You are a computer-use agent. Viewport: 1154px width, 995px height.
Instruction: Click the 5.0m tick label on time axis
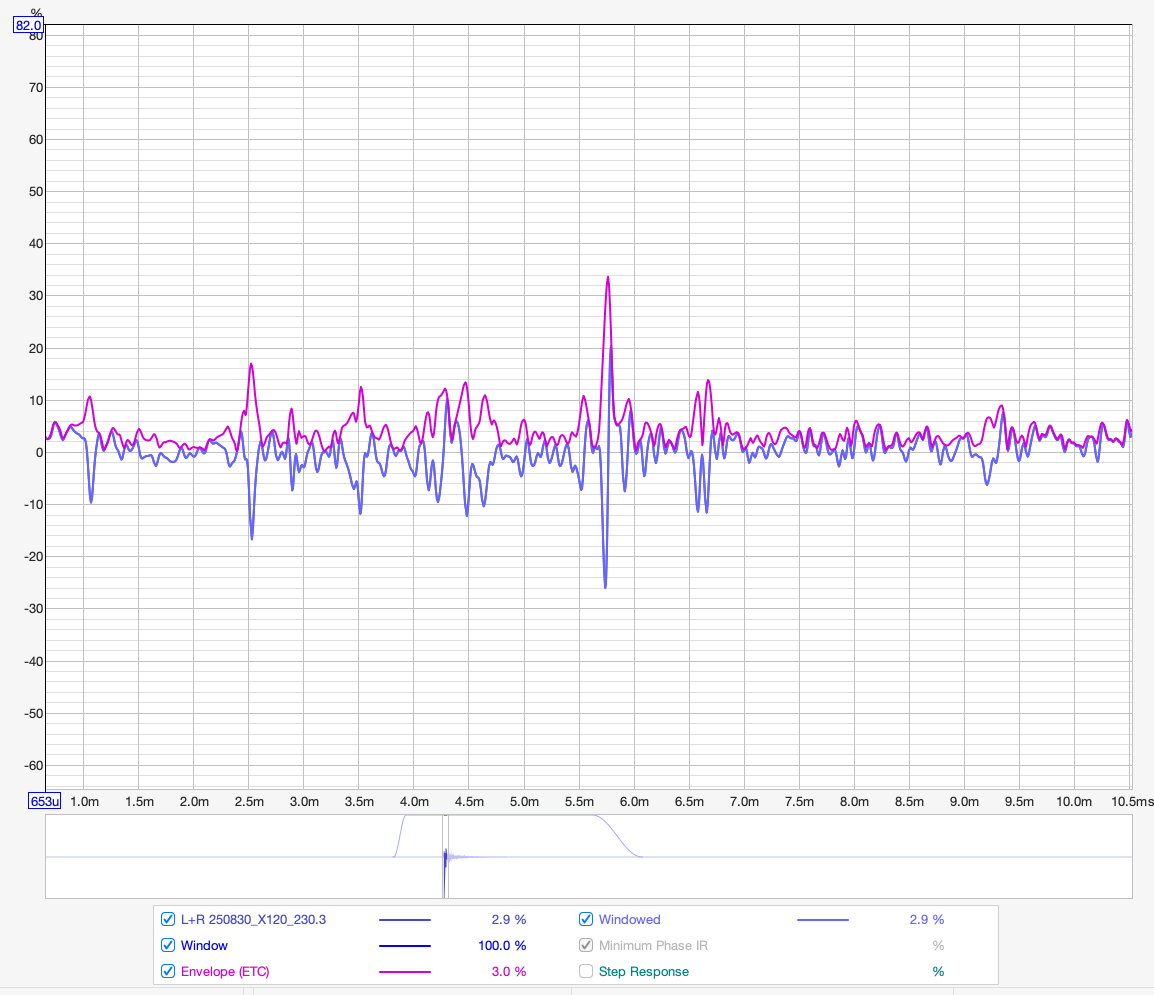(x=524, y=802)
